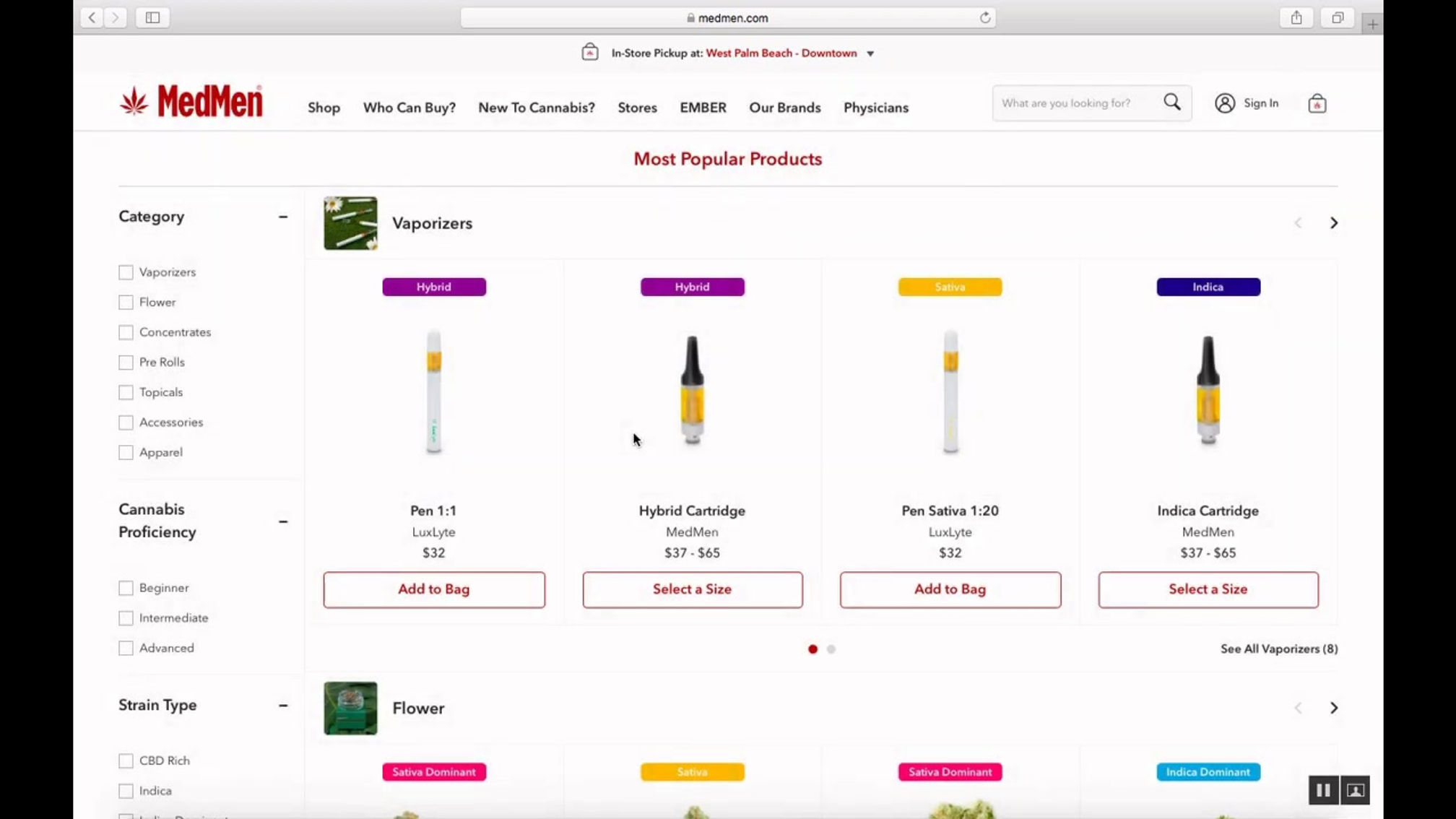This screenshot has height=819, width=1456.
Task: Check the Intermediate proficiency filter
Action: [126, 618]
